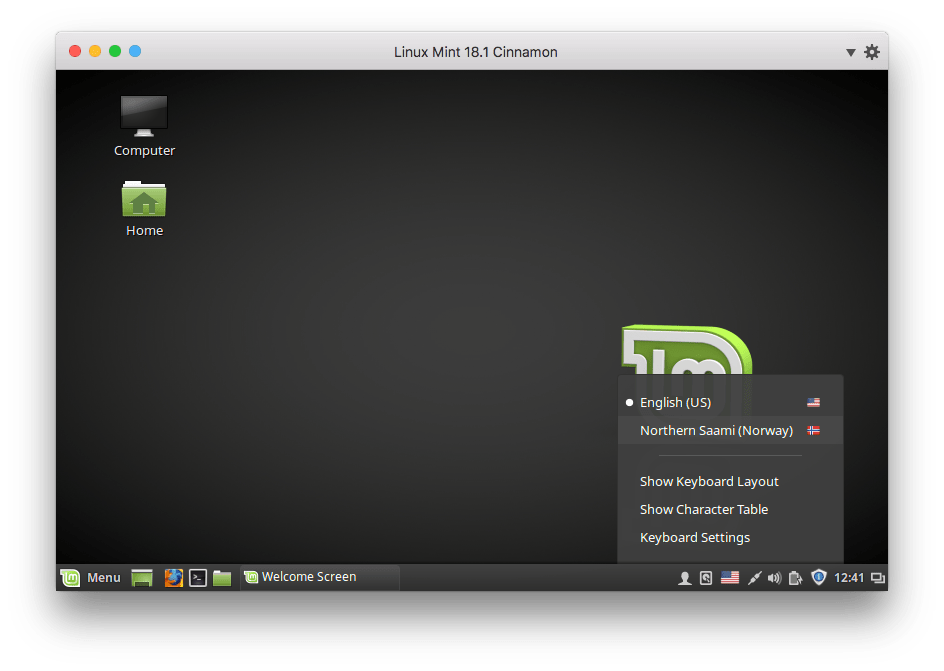Open the VM settings gear menu
The width and height of the screenshot is (944, 671).
click(x=871, y=51)
